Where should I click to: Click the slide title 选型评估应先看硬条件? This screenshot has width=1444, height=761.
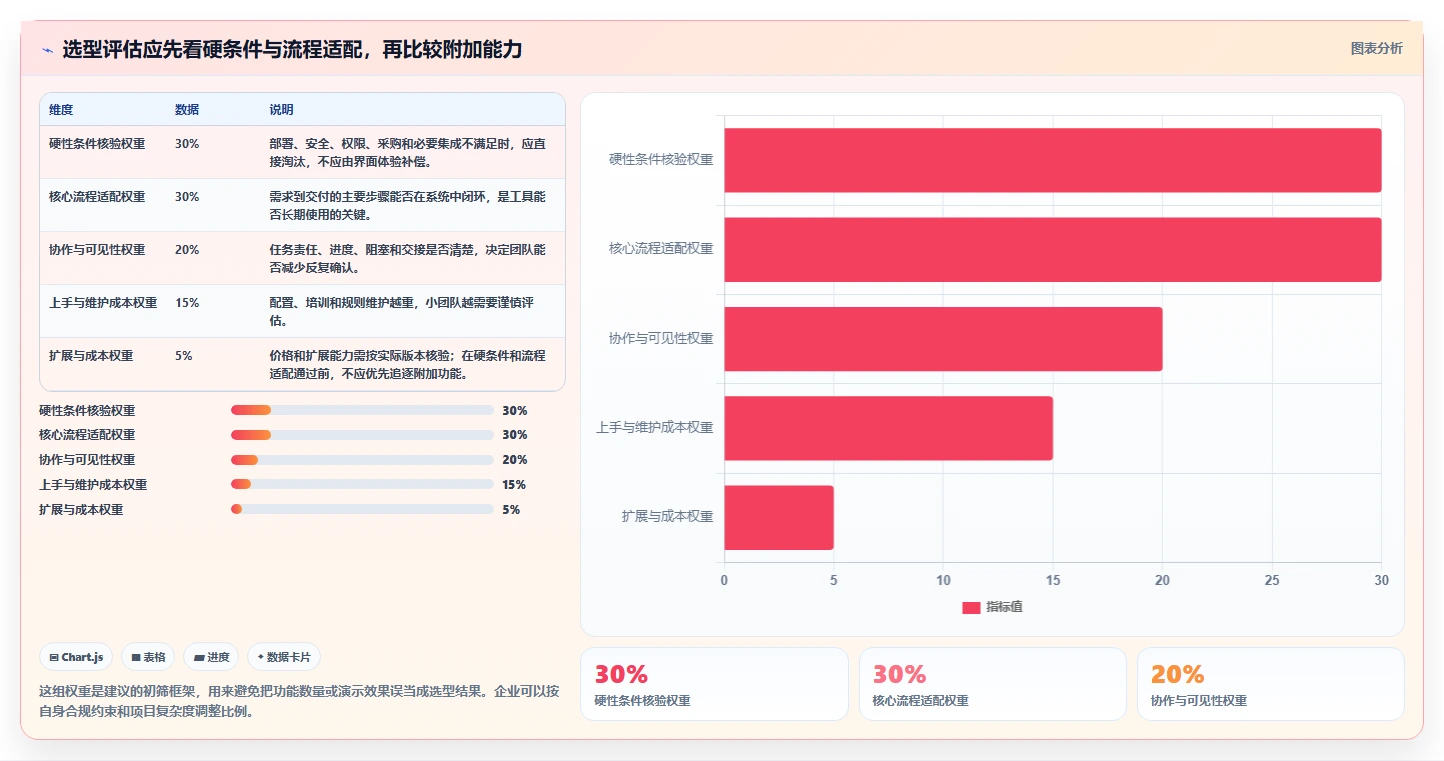(292, 50)
